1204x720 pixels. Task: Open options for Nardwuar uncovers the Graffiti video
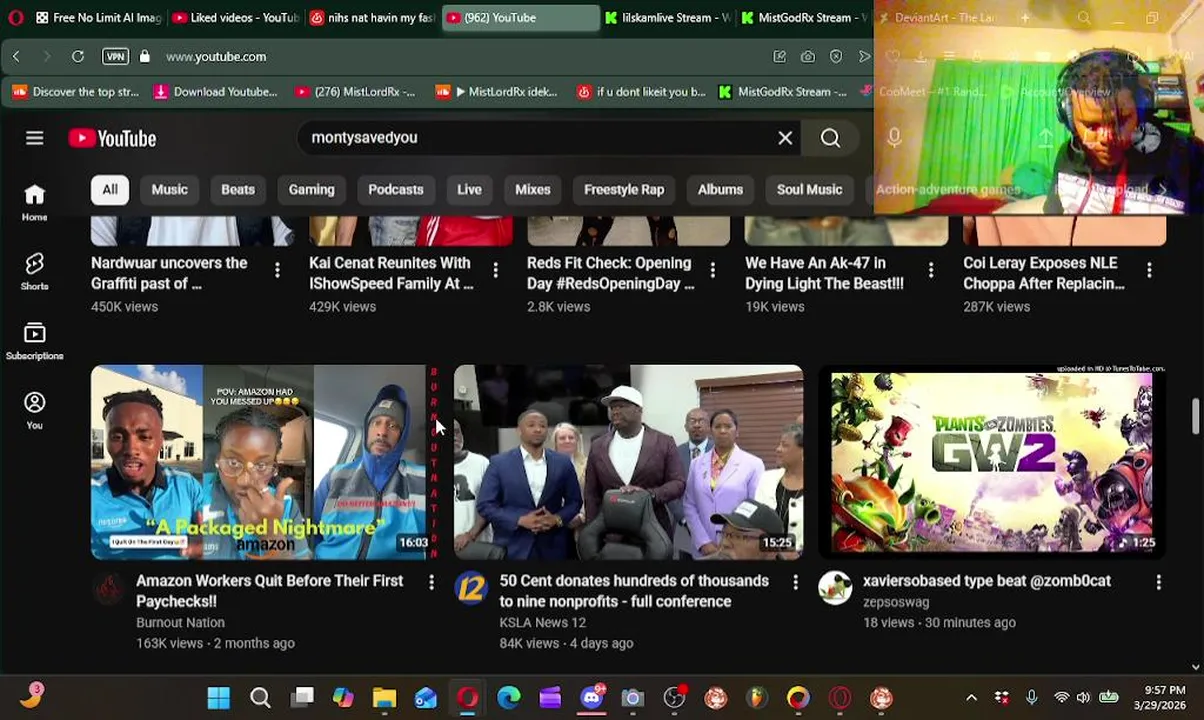click(277, 270)
